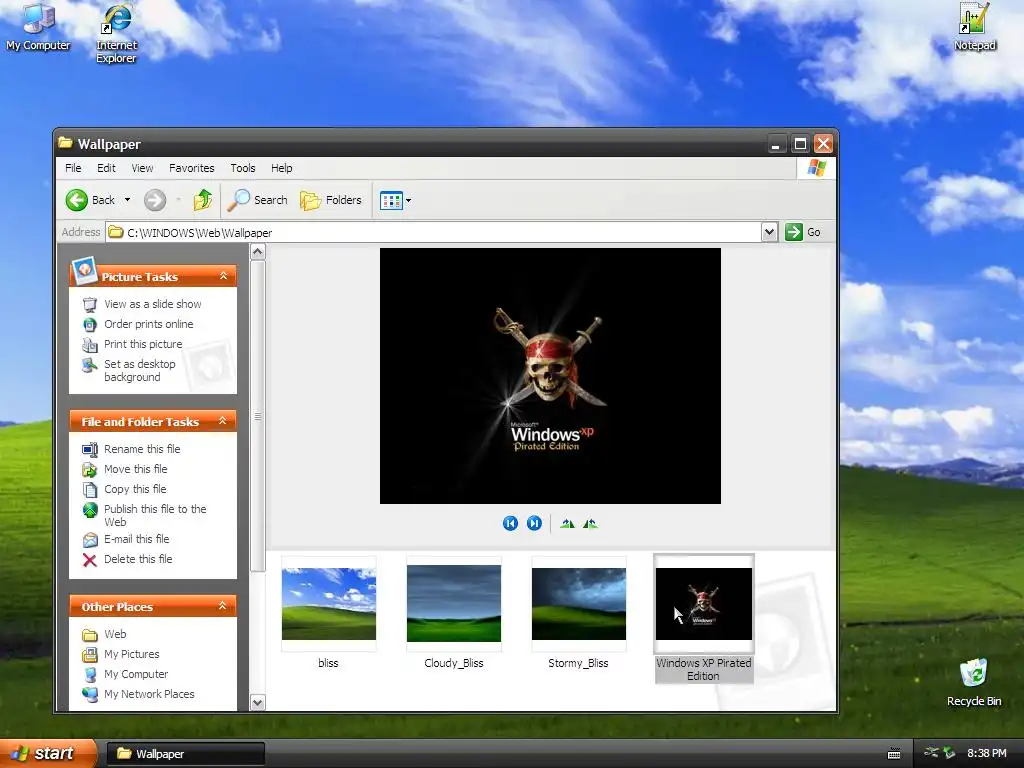Open the Start menu
Image resolution: width=1024 pixels, height=768 pixels.
(x=47, y=754)
